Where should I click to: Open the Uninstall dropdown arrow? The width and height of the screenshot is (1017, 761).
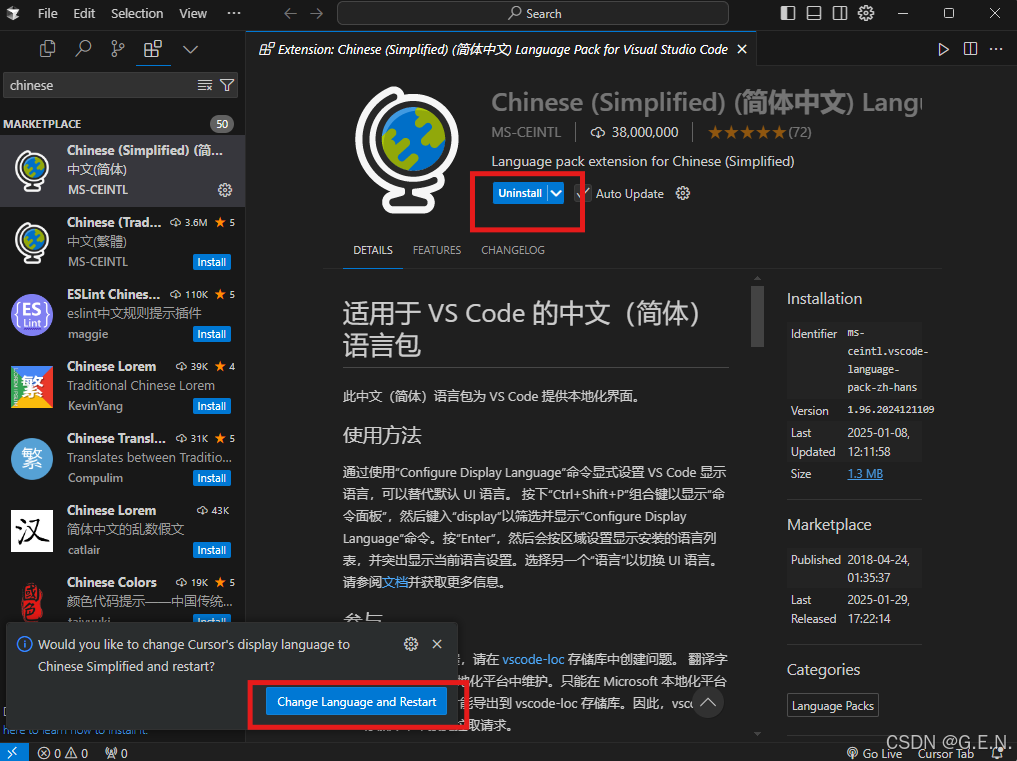[556, 193]
